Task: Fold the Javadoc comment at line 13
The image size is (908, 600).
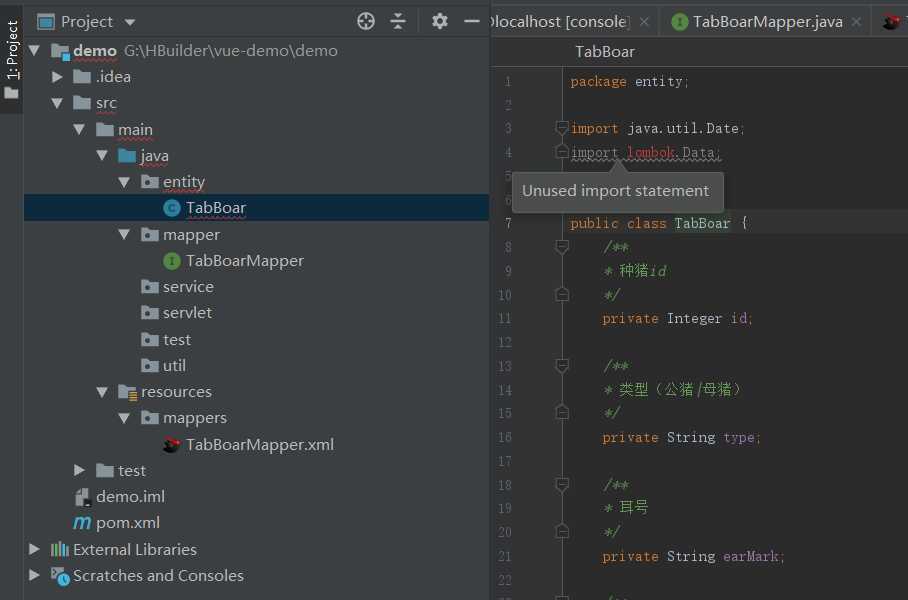Action: 561,365
